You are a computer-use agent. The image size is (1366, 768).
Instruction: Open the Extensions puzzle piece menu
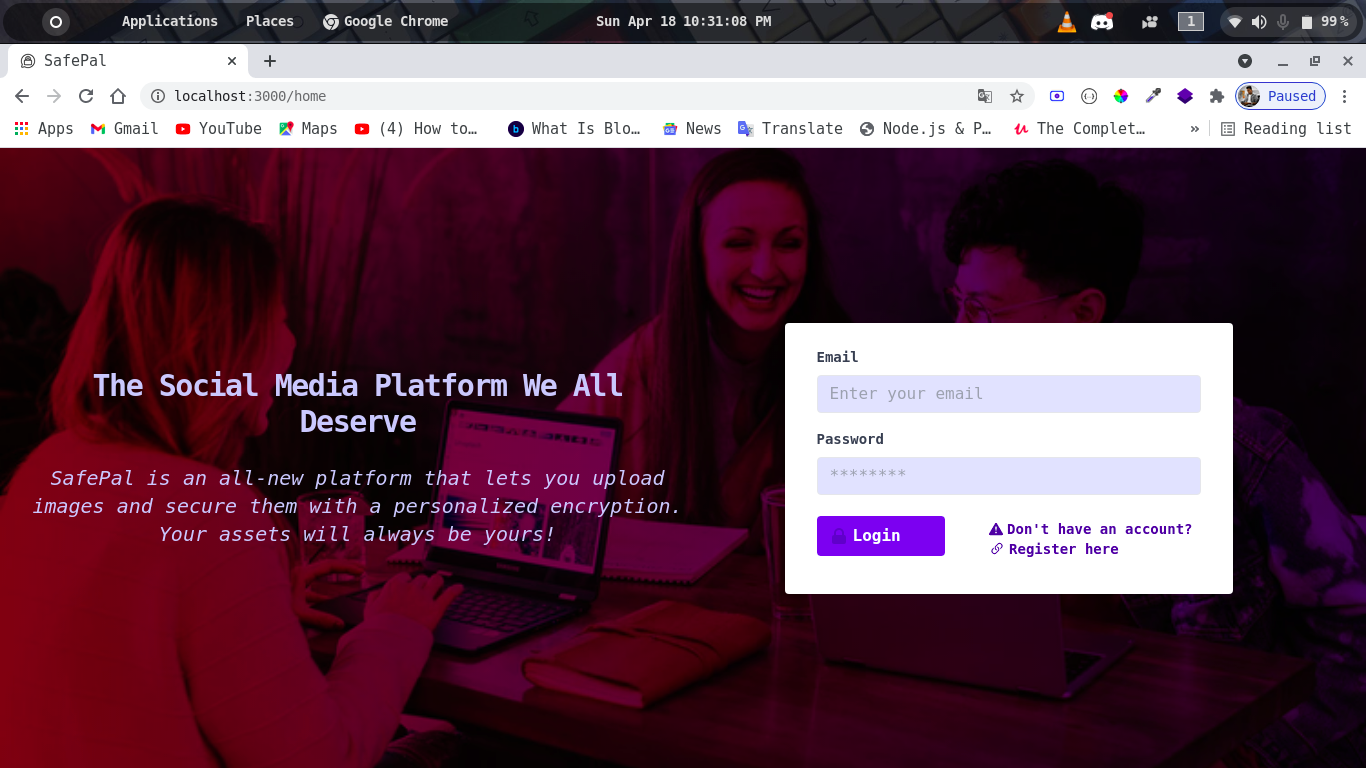1217,96
